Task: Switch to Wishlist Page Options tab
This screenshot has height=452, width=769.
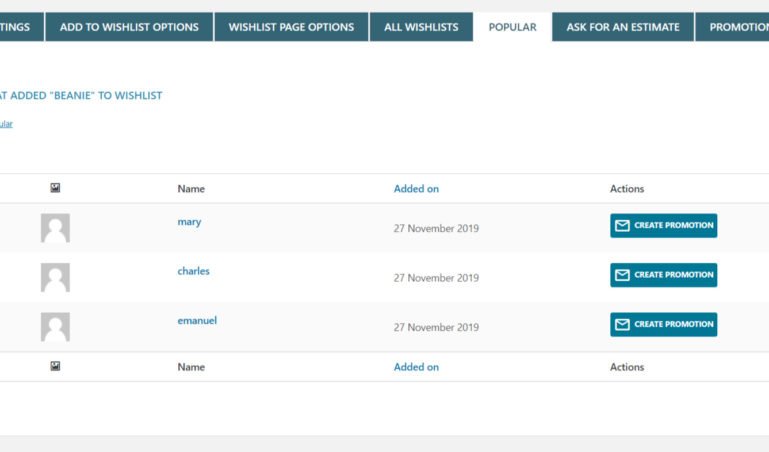Action: pos(291,27)
